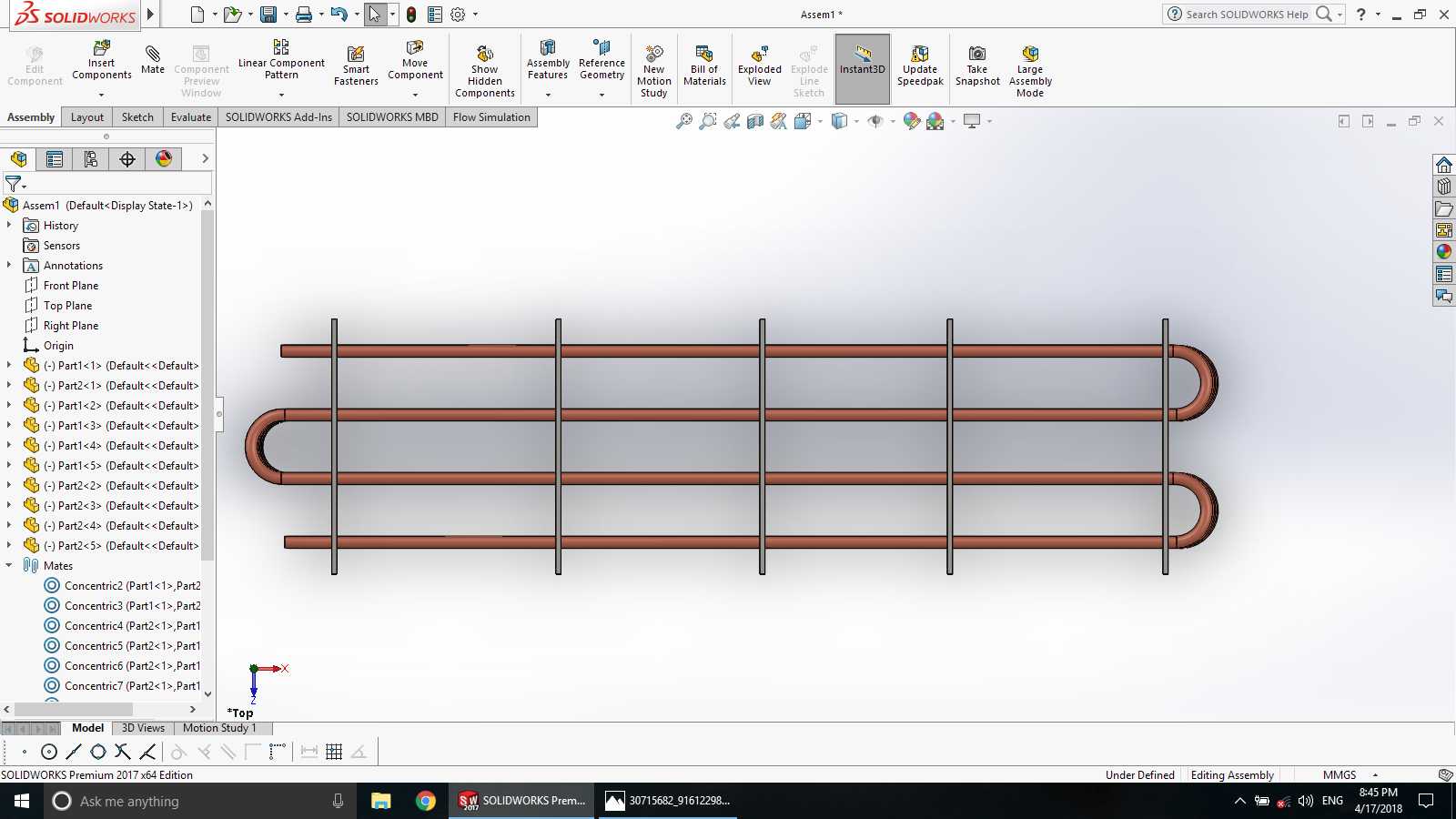The height and width of the screenshot is (819, 1456).
Task: Open MMGS unit system menu
Action: 1350,775
